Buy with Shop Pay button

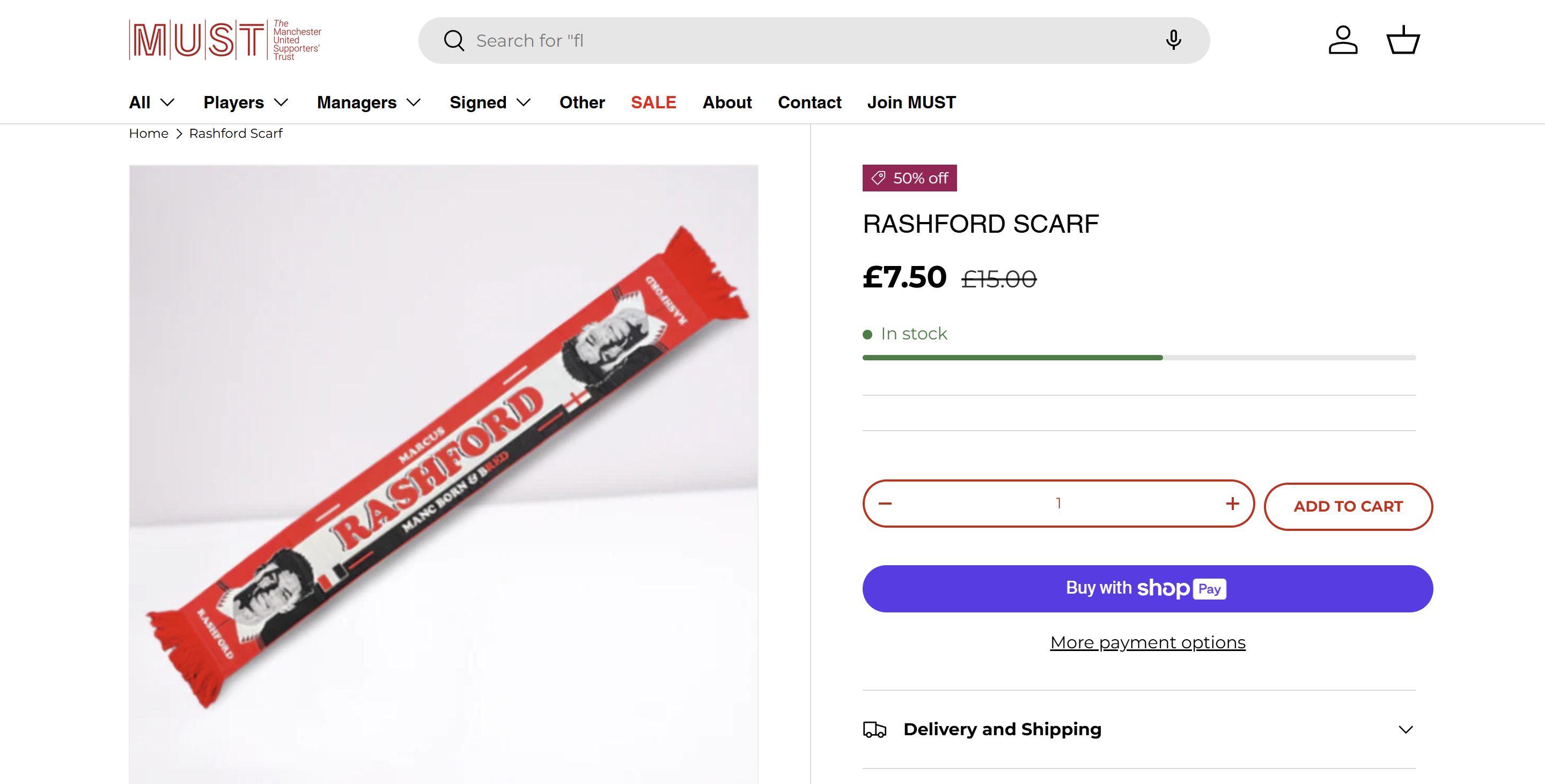point(1147,589)
